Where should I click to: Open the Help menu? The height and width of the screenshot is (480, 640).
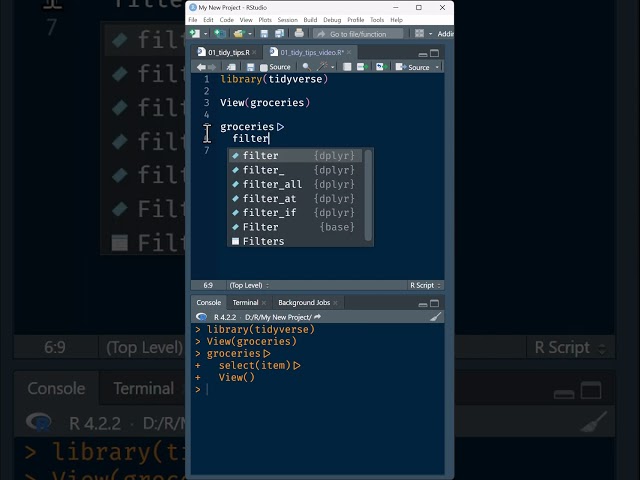(x=396, y=20)
